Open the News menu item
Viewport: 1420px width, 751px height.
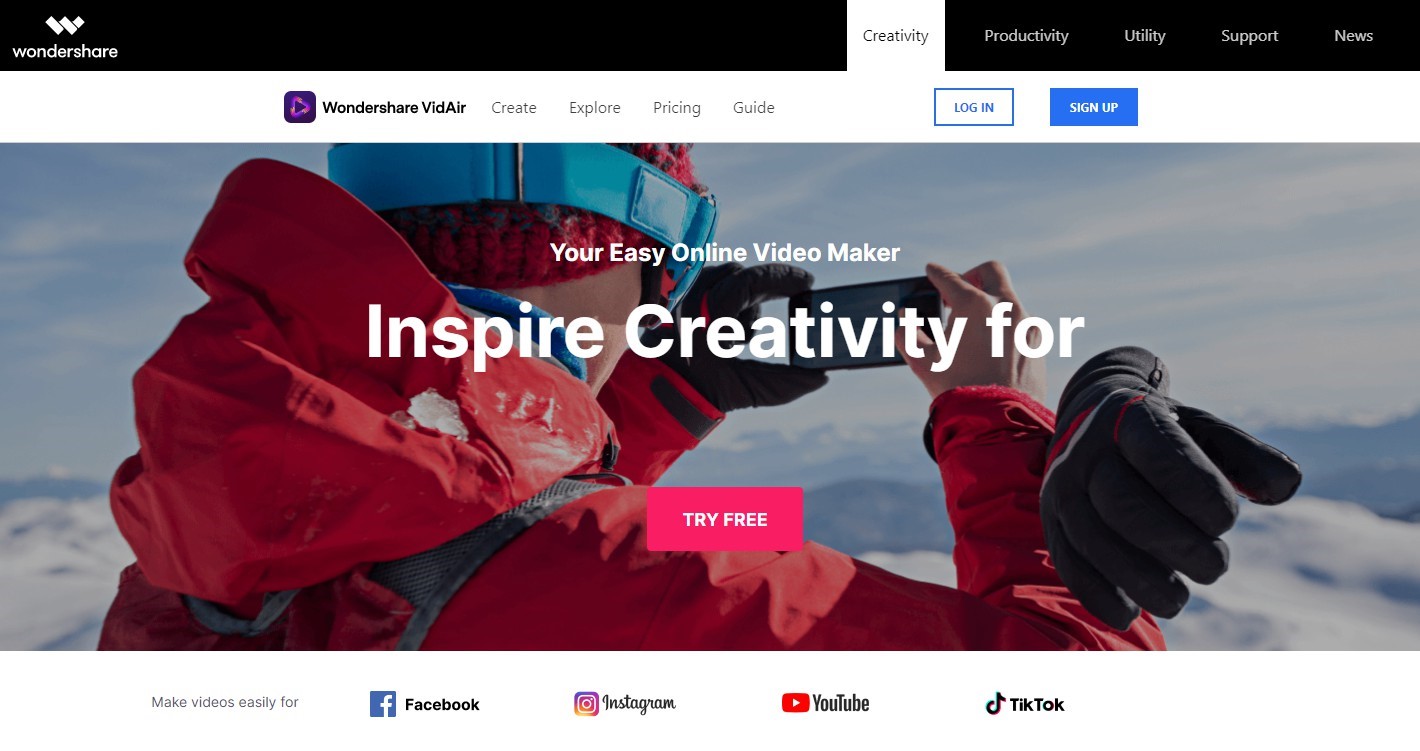[1353, 35]
